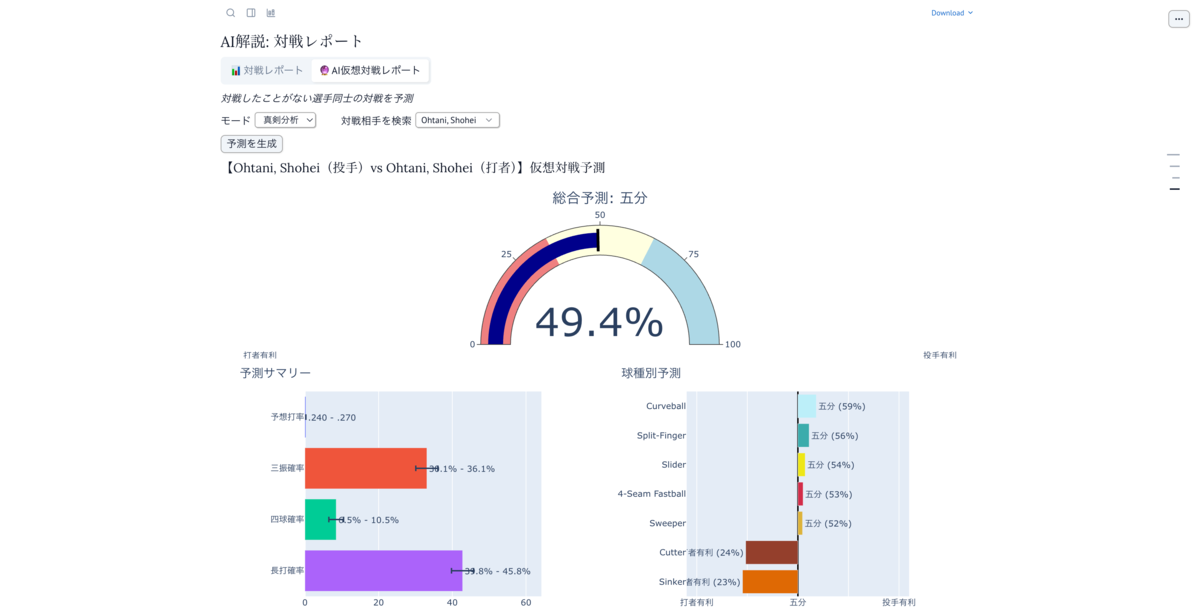Open the three-dots more options button
This screenshot has width=1200, height=616.
pyautogui.click(x=1179, y=19)
